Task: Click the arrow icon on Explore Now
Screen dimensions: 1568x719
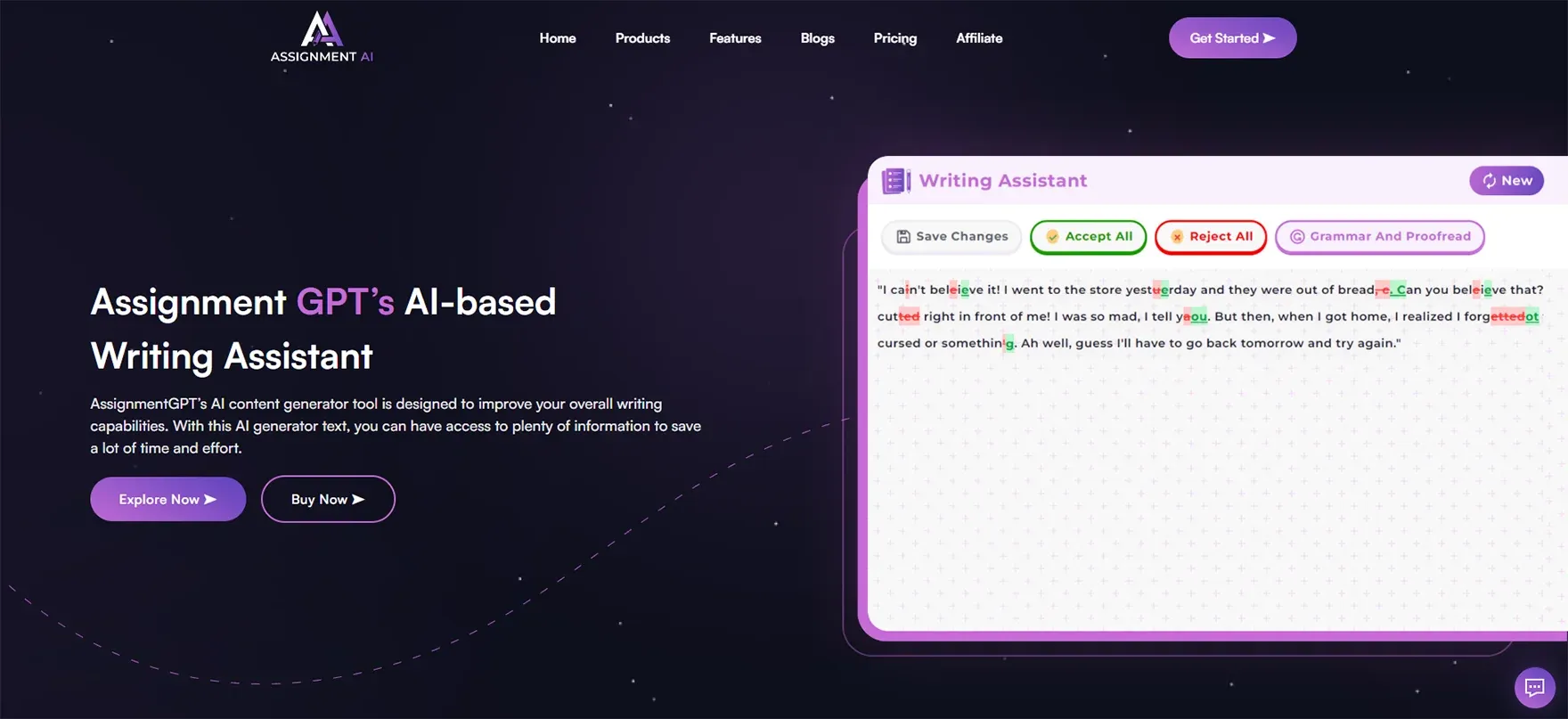Action: pos(210,499)
